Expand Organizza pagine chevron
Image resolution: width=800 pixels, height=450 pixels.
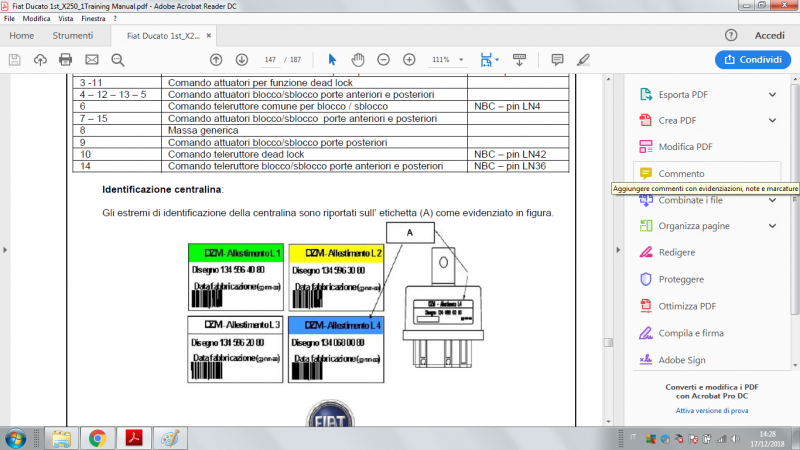point(772,226)
